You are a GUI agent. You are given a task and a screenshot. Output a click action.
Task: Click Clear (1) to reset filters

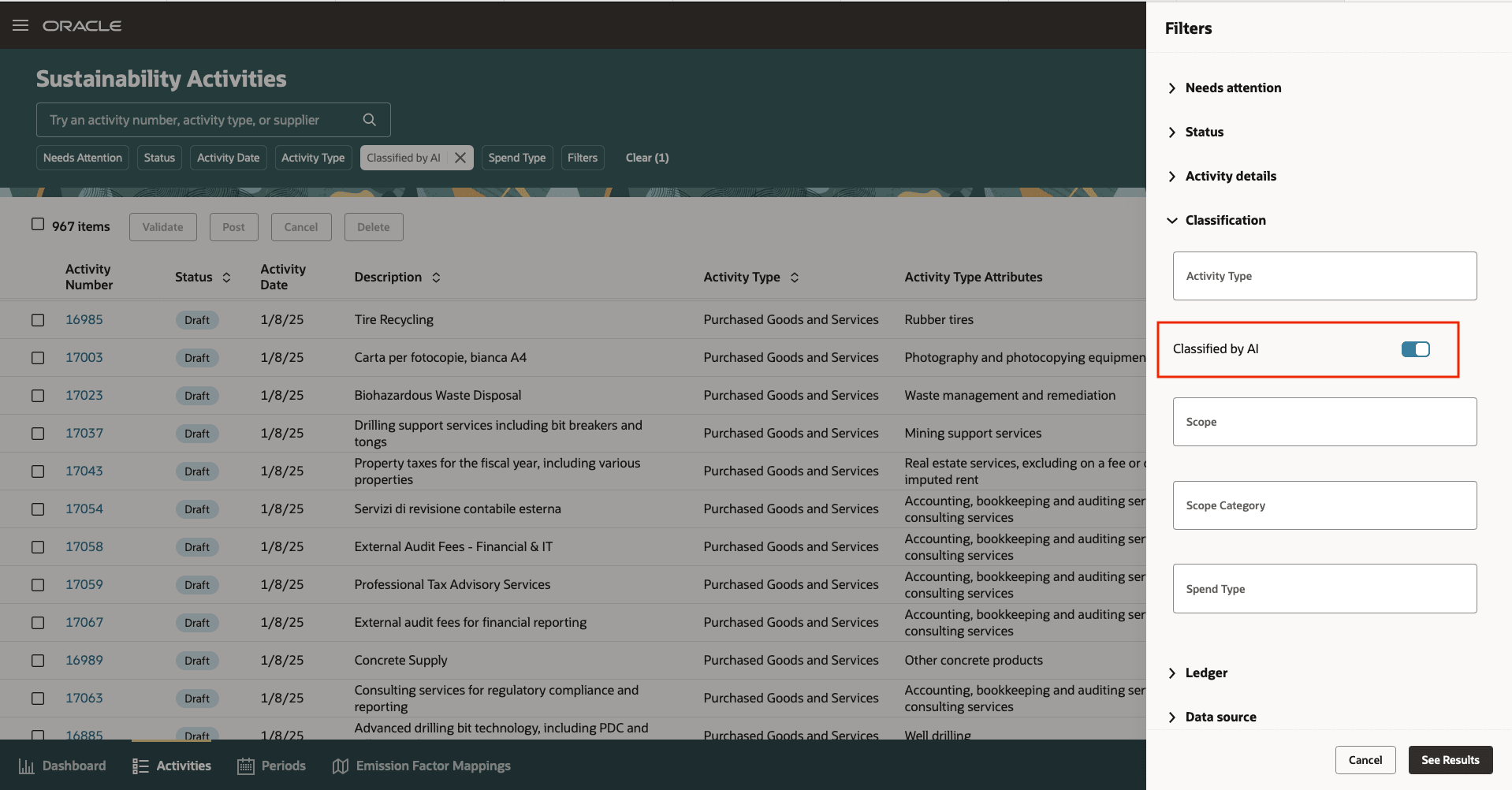(647, 158)
